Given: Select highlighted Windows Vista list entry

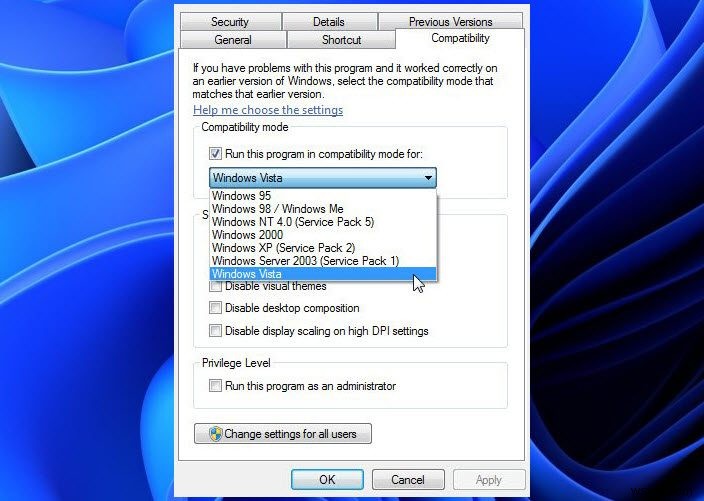Looking at the screenshot, I should [323, 274].
